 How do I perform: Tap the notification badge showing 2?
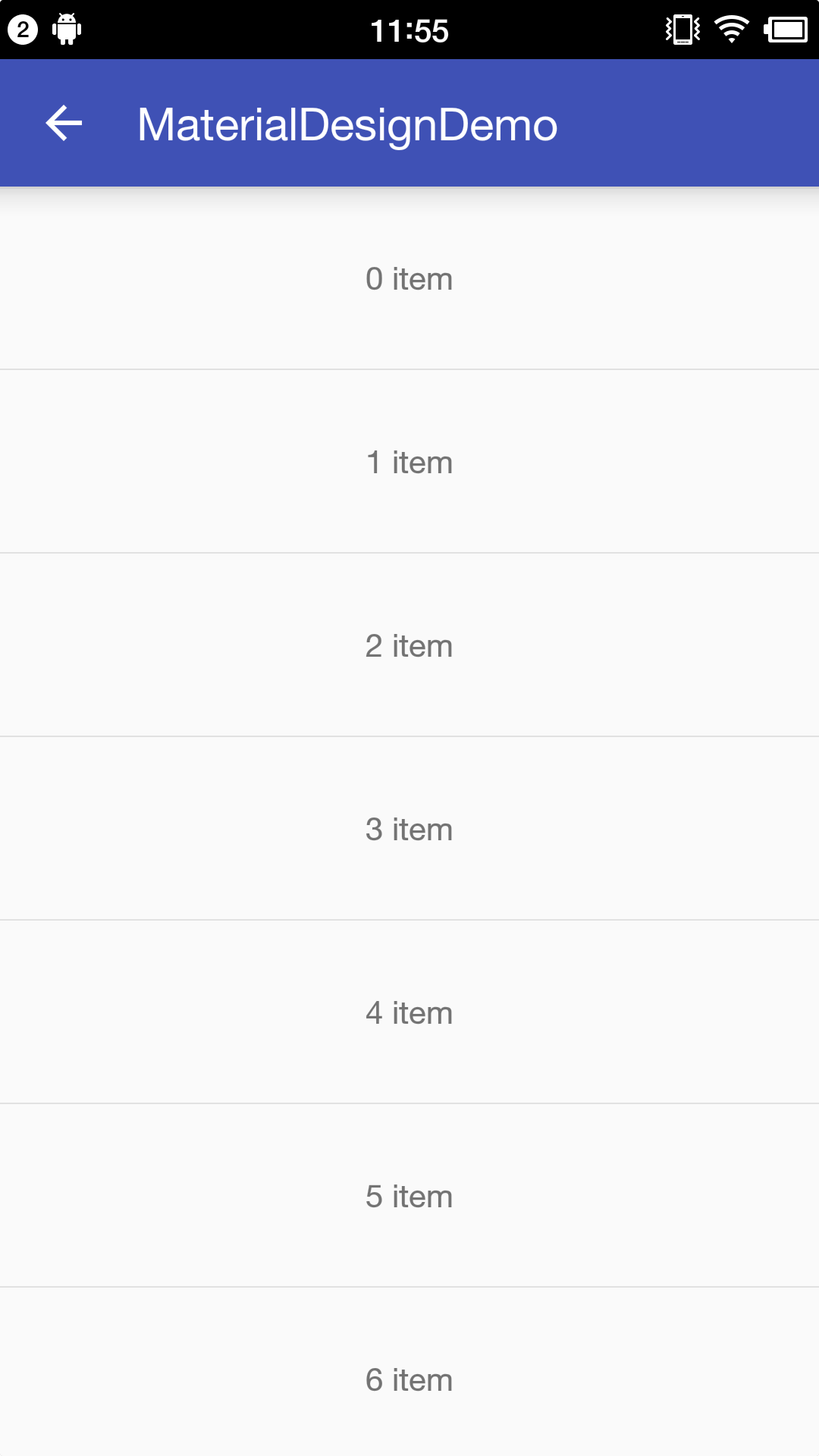(x=23, y=30)
